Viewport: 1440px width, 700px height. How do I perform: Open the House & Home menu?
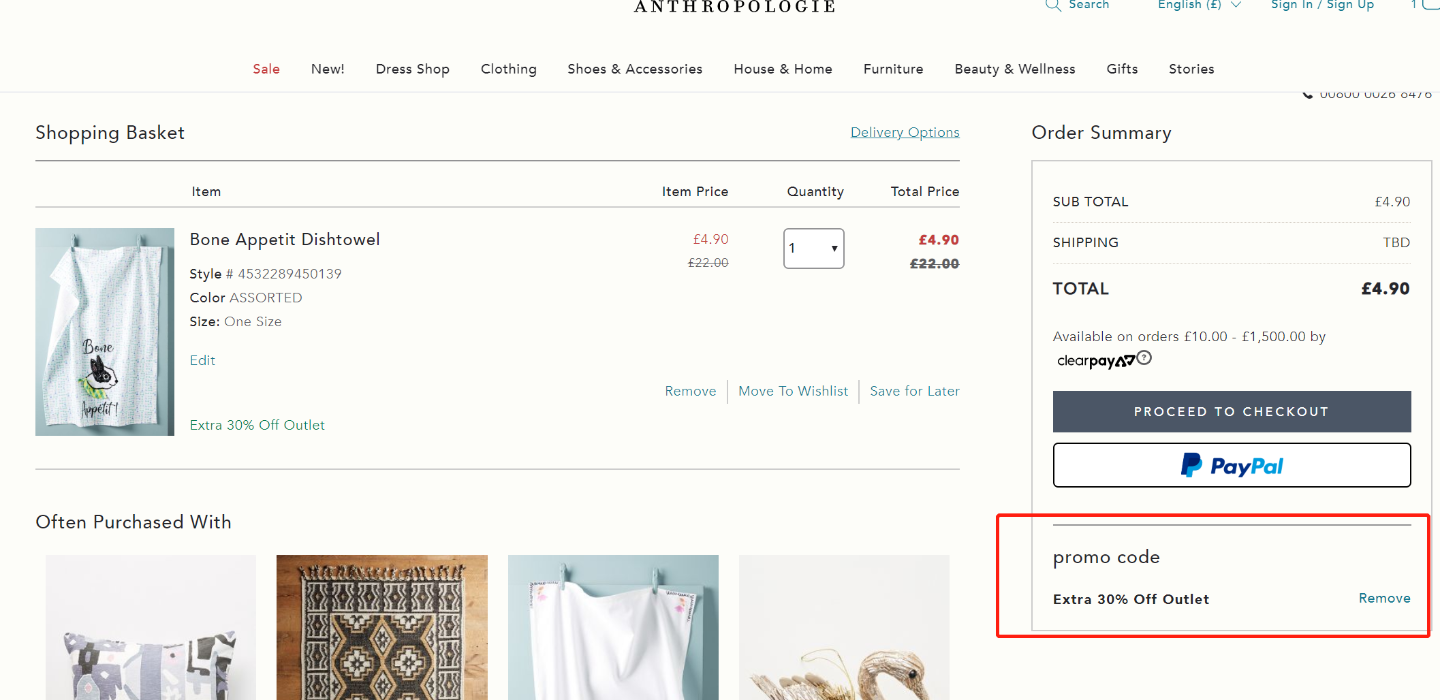pos(783,69)
